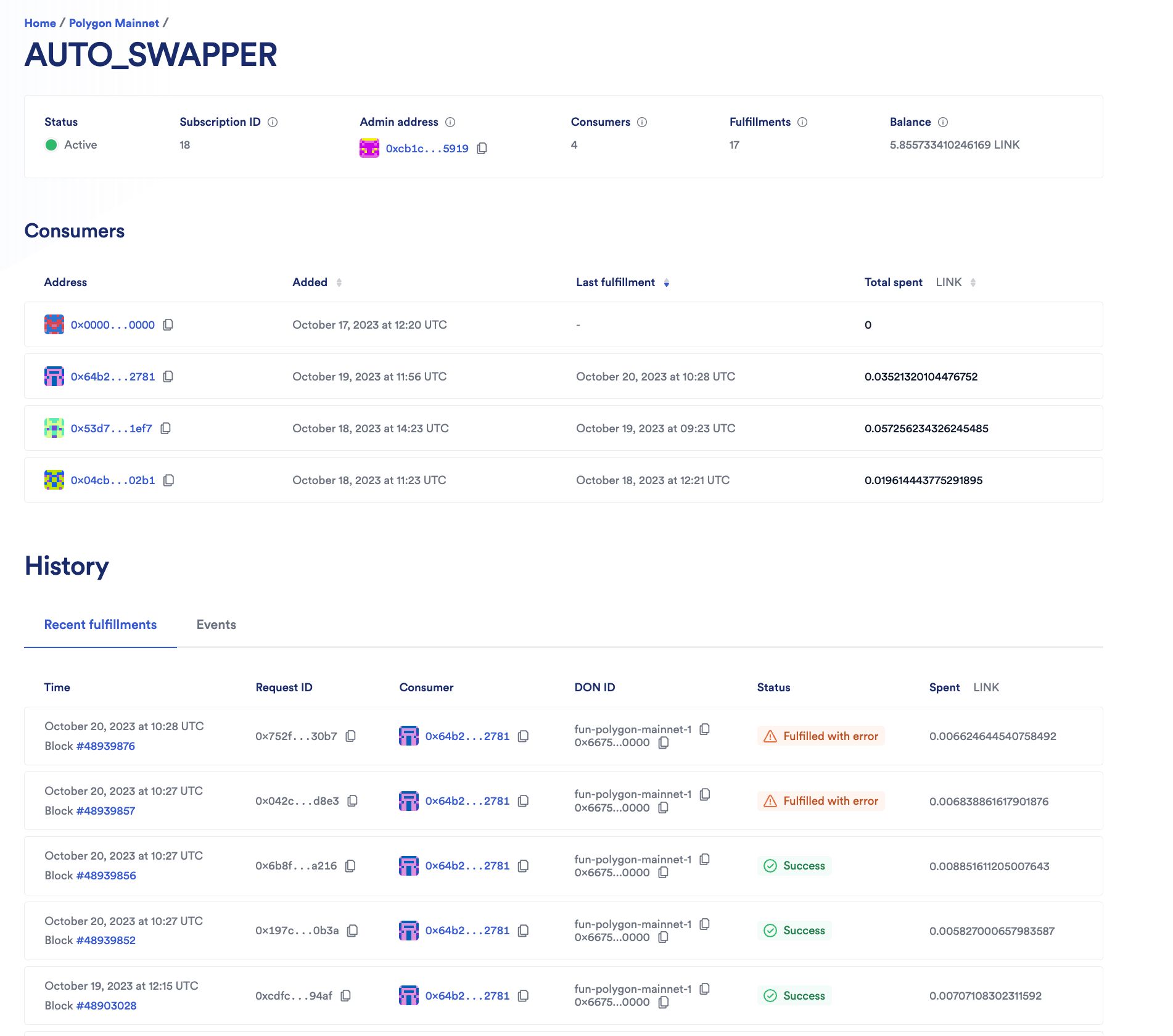Switch to Recent fulfillments tab
The height and width of the screenshot is (1036, 1173).
[101, 625]
